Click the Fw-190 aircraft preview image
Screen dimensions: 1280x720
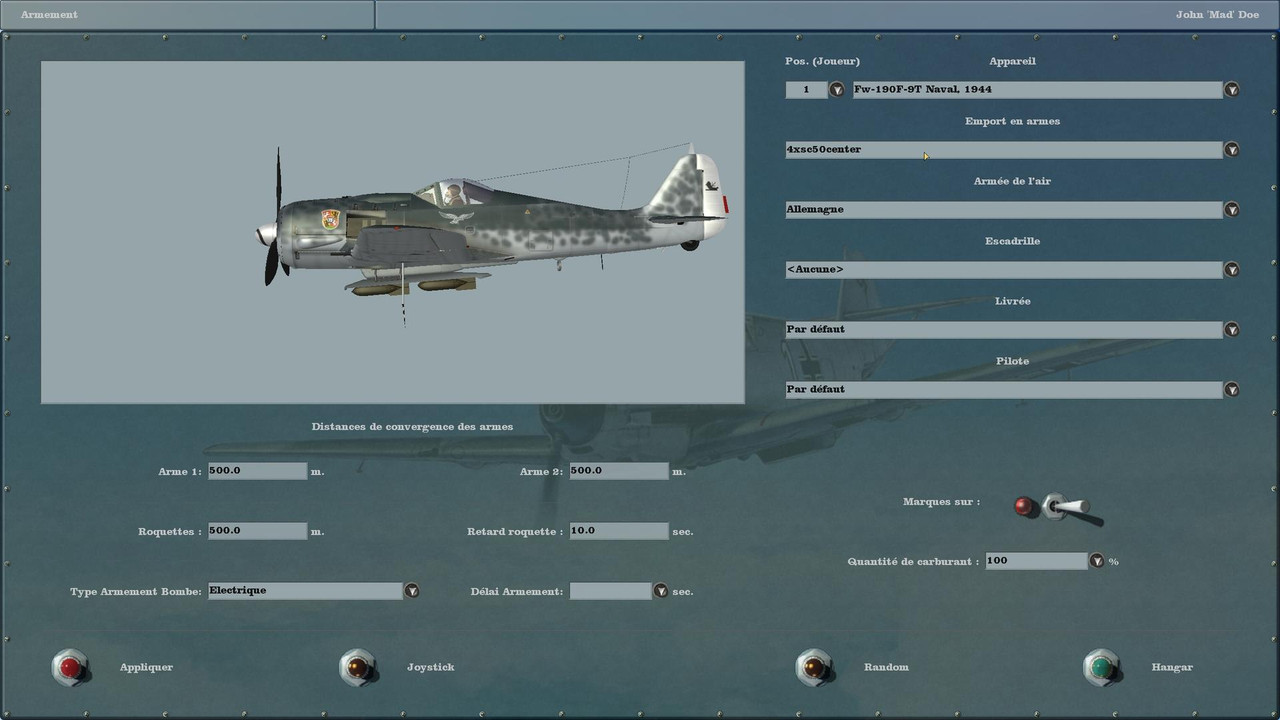click(392, 232)
